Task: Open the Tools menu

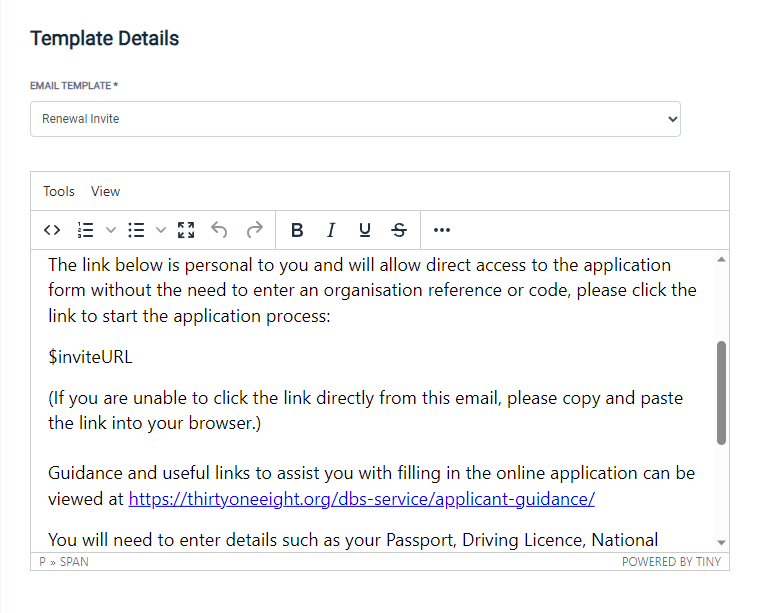Action: pos(59,191)
